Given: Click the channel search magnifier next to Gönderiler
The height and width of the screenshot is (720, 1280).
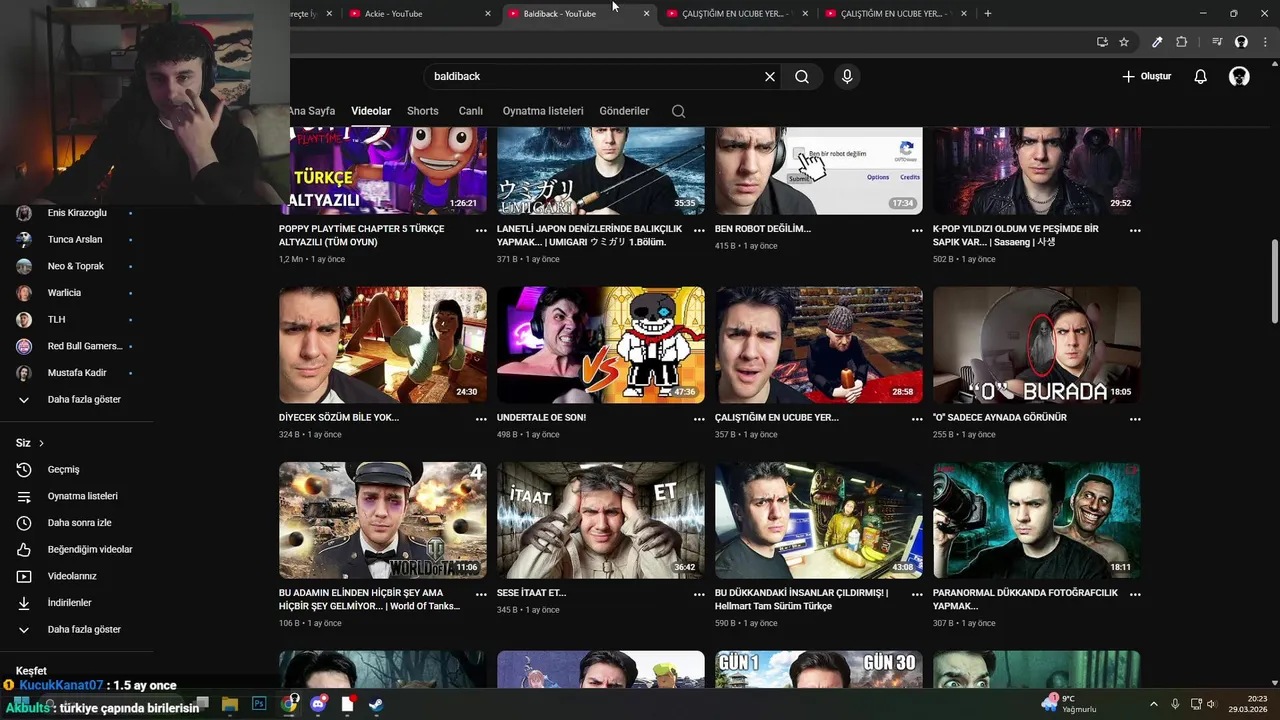Looking at the screenshot, I should pos(679,111).
